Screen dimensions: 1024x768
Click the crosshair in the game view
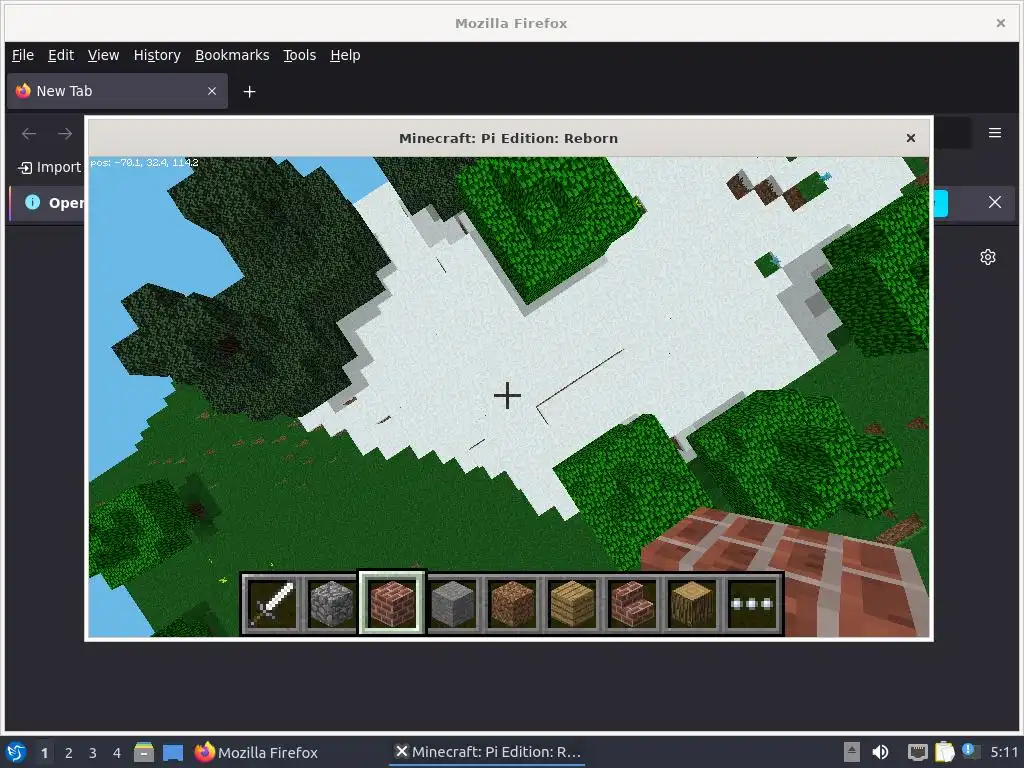[x=507, y=396]
